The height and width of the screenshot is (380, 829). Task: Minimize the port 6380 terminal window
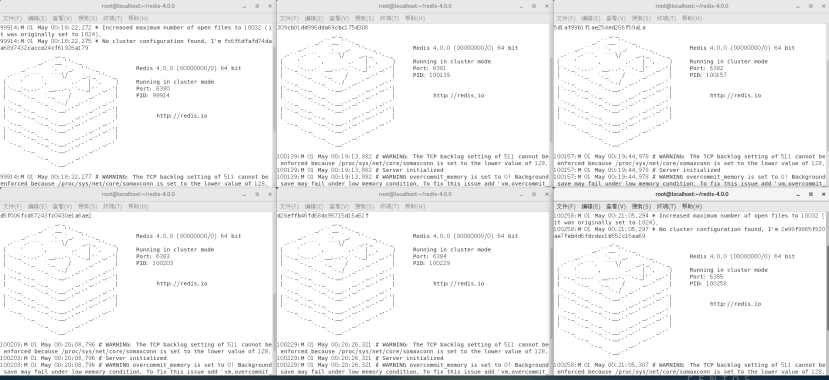click(245, 6)
